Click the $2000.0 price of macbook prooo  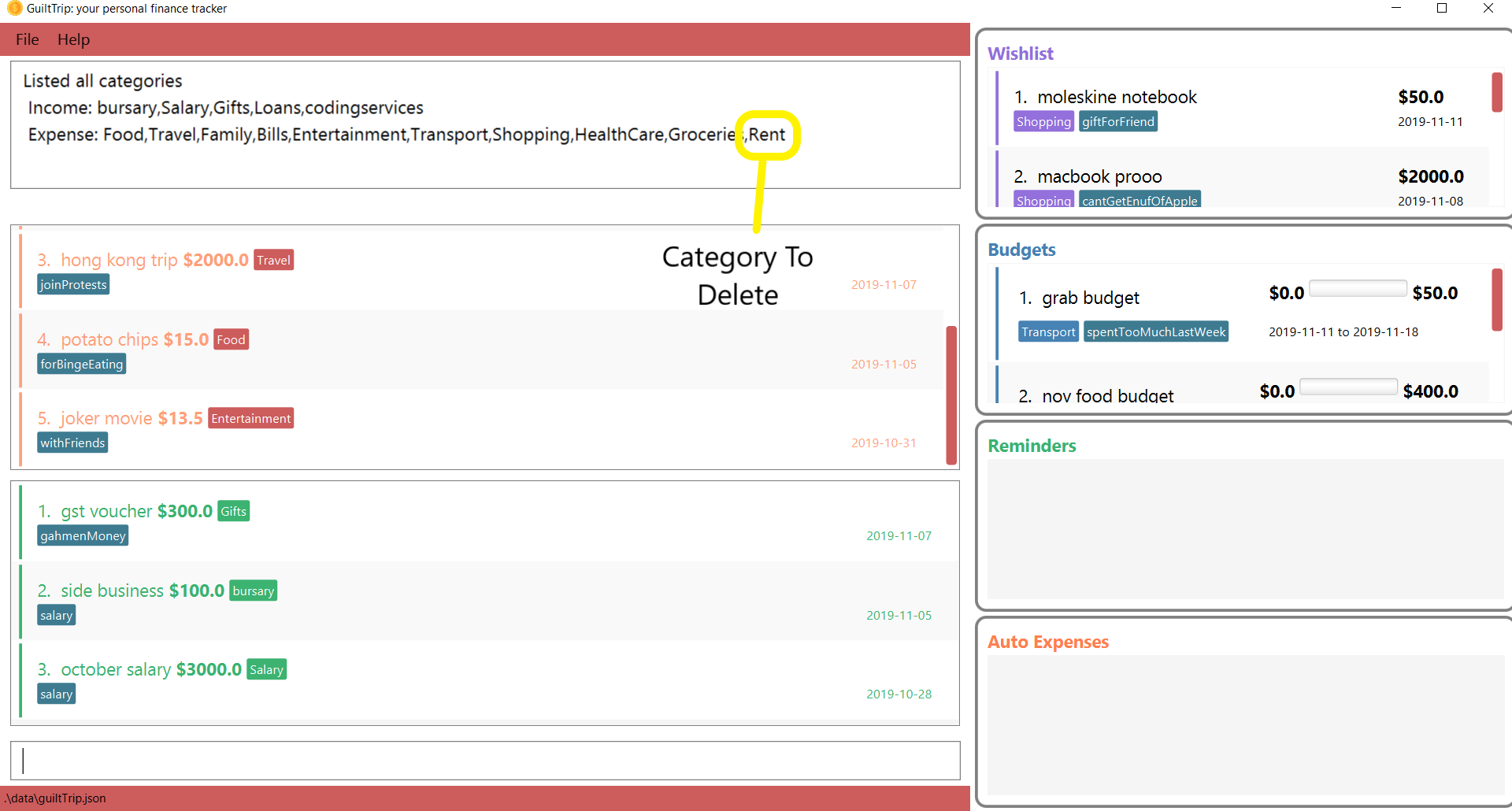tap(1430, 176)
